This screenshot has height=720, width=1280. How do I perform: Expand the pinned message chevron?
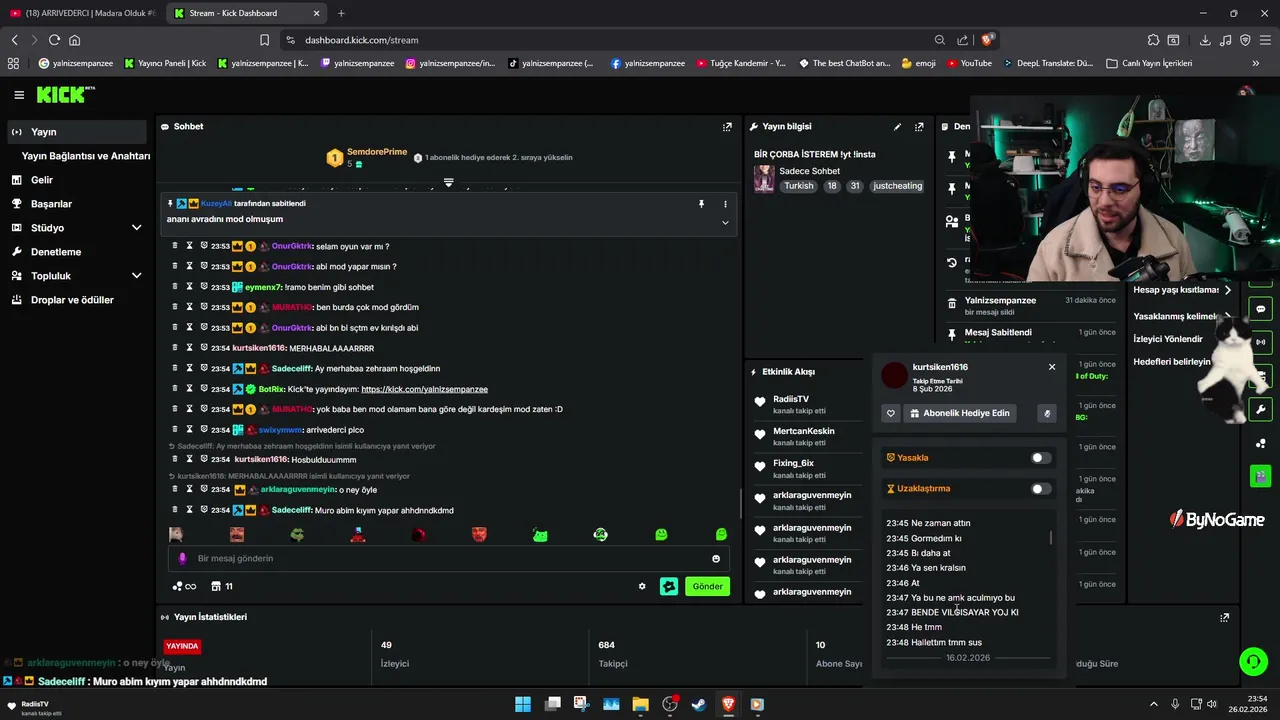point(725,222)
